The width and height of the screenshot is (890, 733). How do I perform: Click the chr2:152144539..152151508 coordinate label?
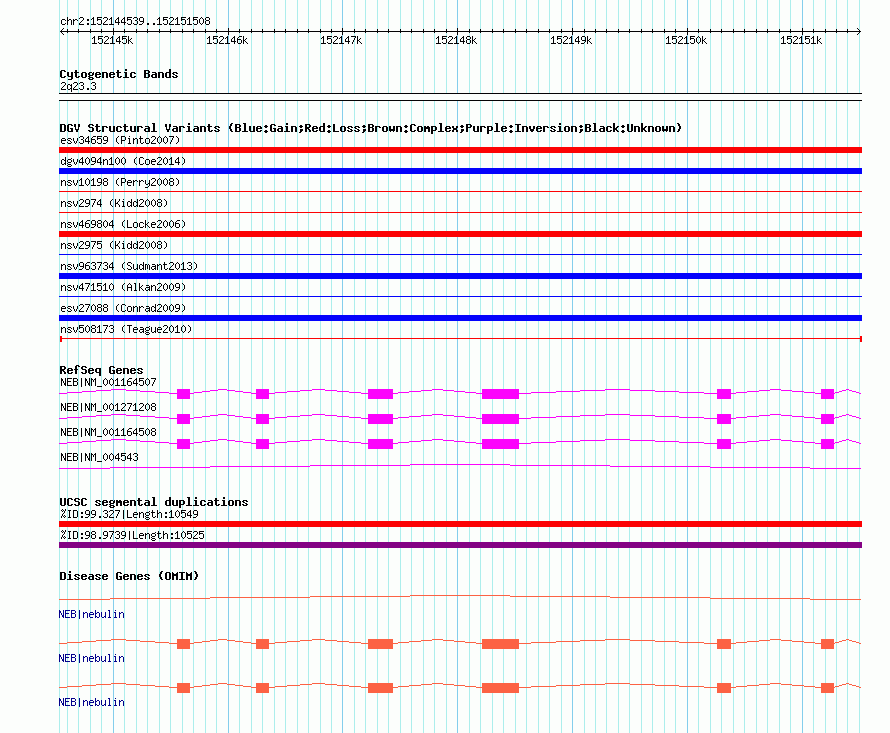pos(135,21)
